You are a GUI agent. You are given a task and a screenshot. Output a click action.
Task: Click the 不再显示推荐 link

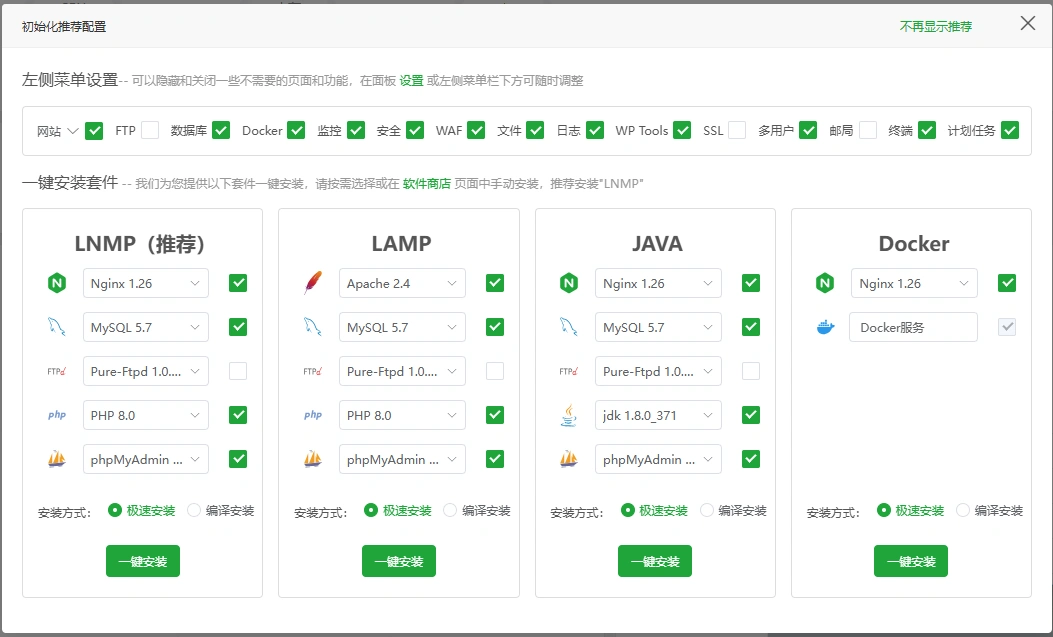click(x=935, y=27)
